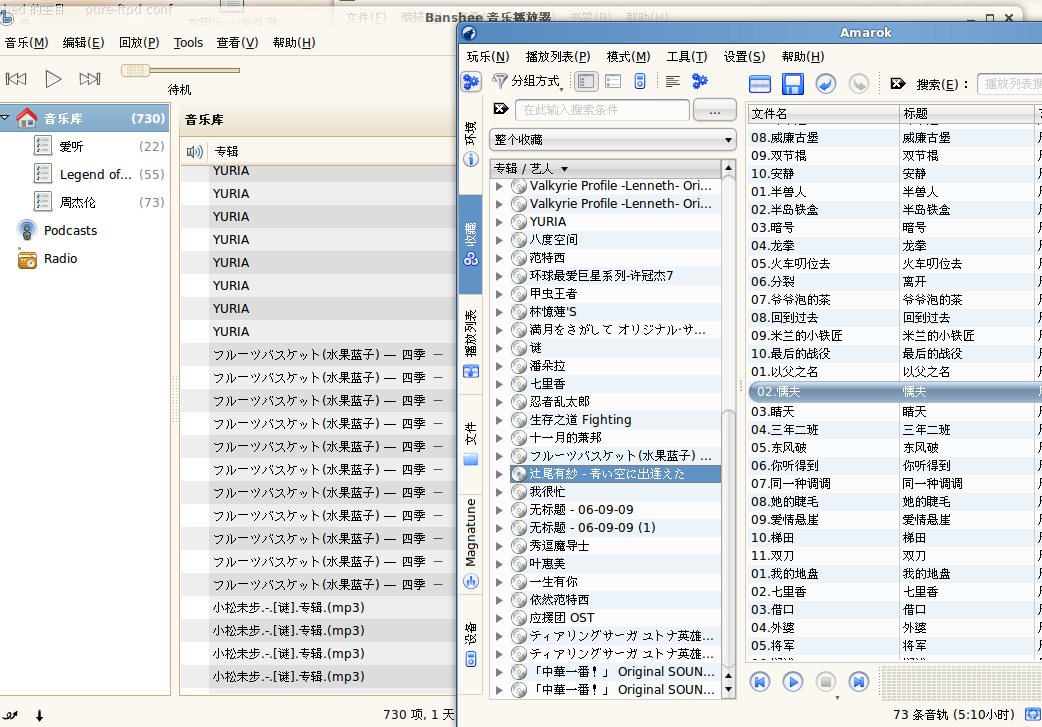Open 模式(M) menu in Amarok
This screenshot has height=727, width=1042.
pos(628,57)
